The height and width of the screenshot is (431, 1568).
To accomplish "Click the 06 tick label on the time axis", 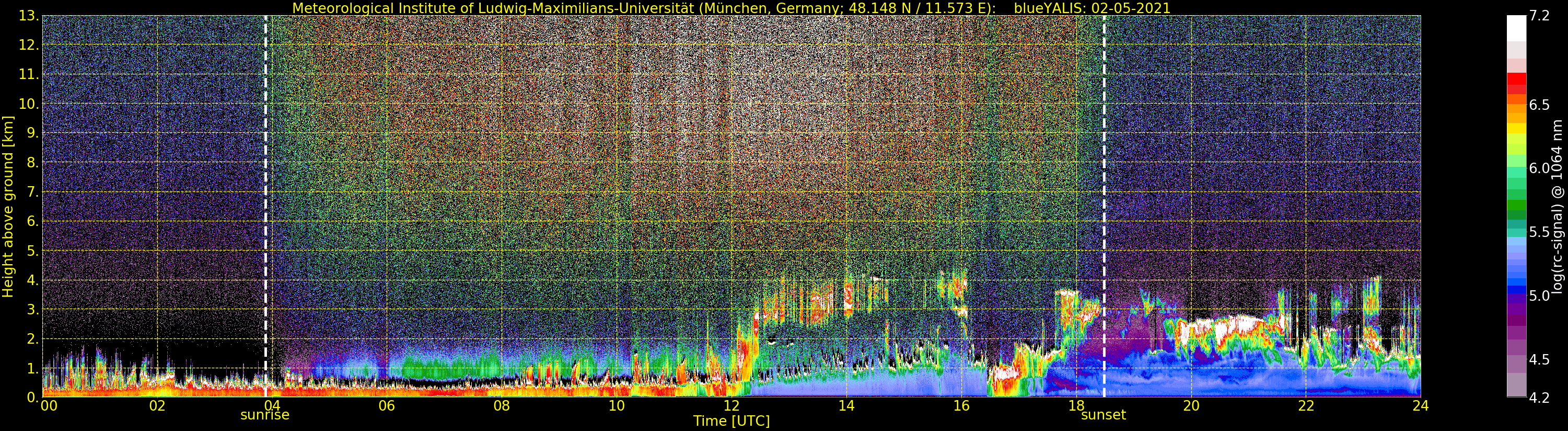I will tap(387, 405).
